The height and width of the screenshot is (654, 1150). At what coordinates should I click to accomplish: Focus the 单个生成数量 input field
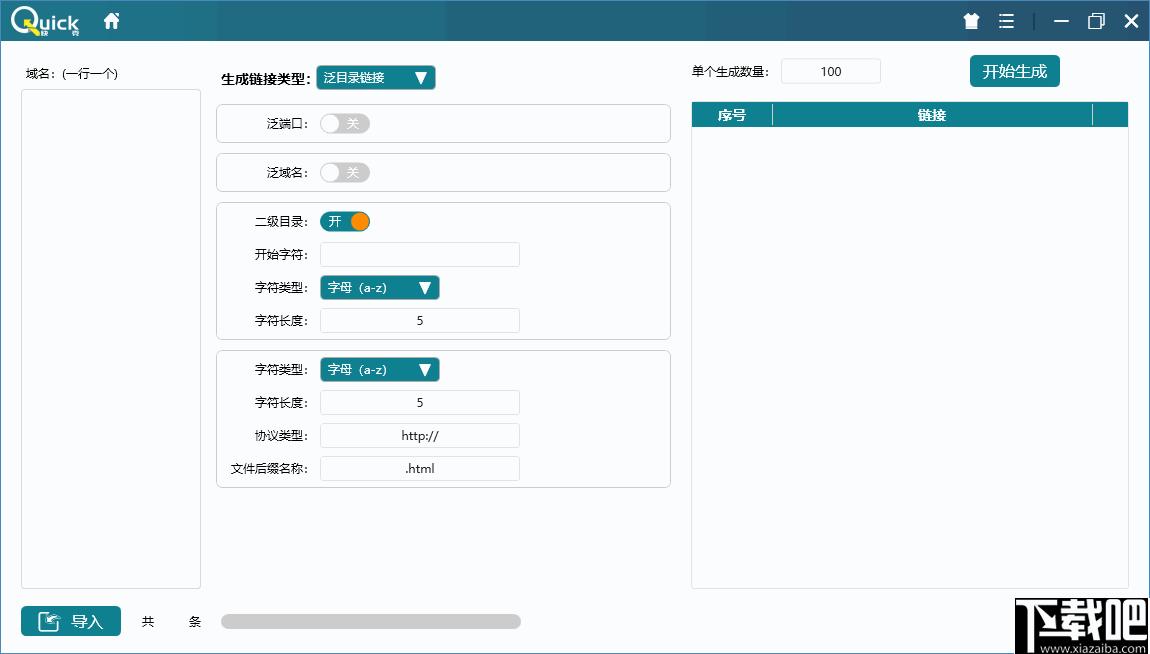pyautogui.click(x=830, y=71)
